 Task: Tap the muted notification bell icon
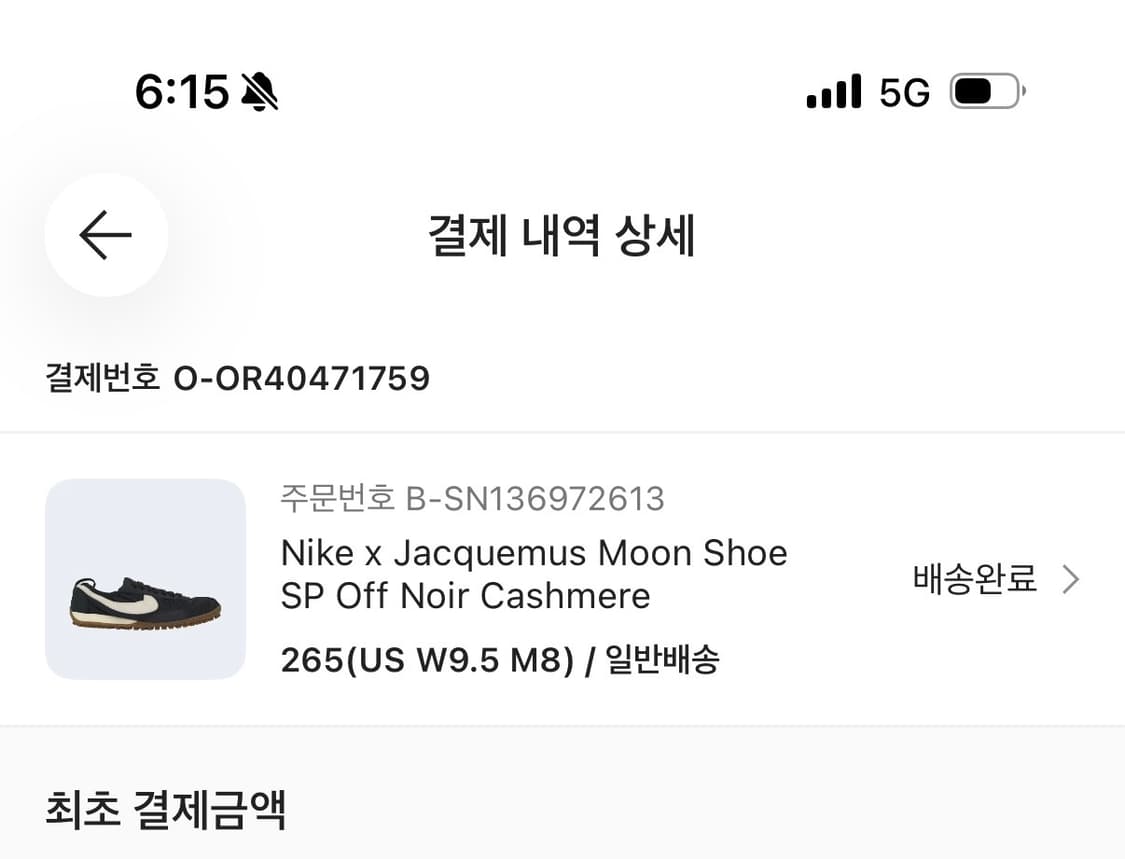[256, 91]
